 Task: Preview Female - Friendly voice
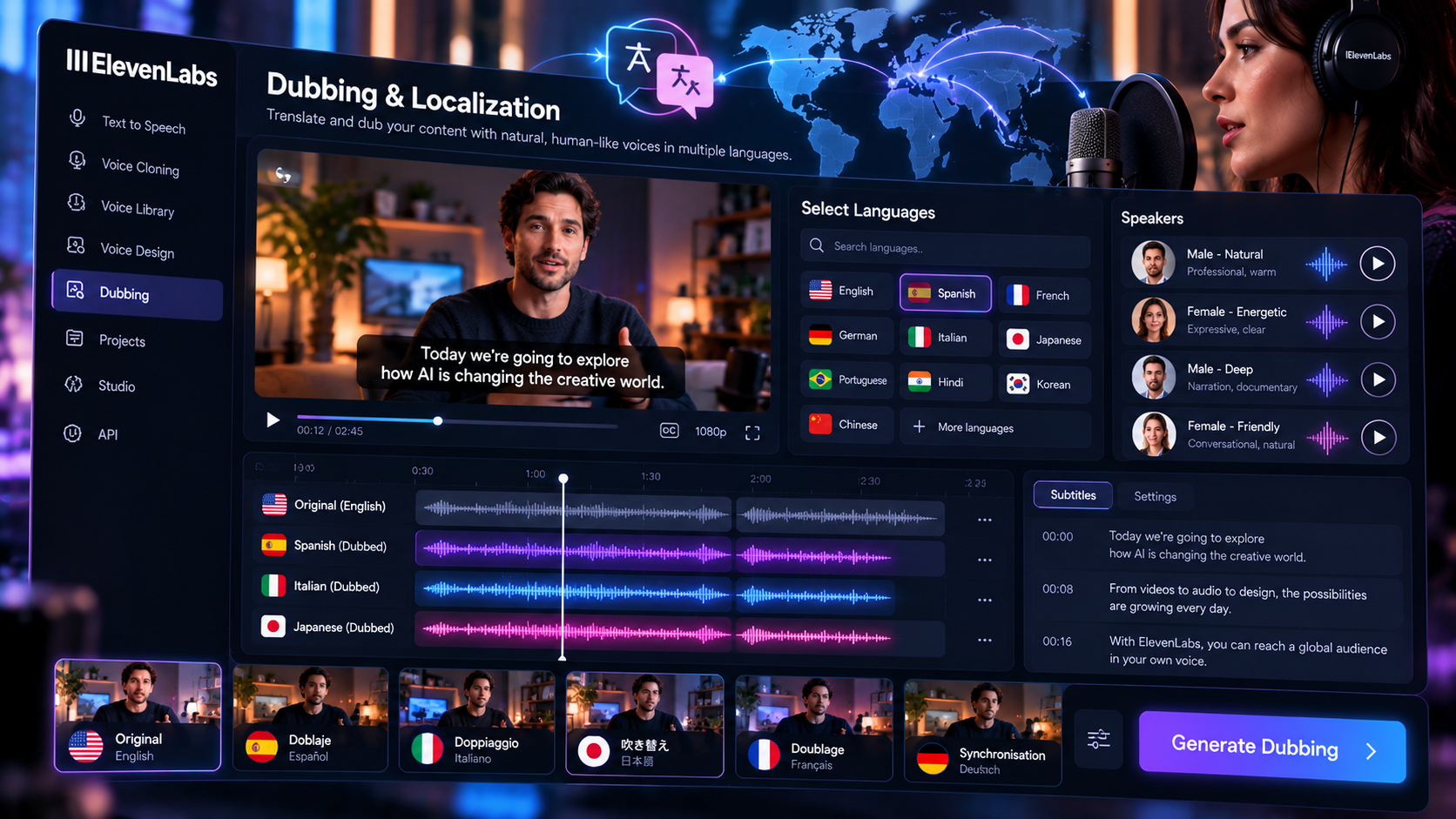1379,437
